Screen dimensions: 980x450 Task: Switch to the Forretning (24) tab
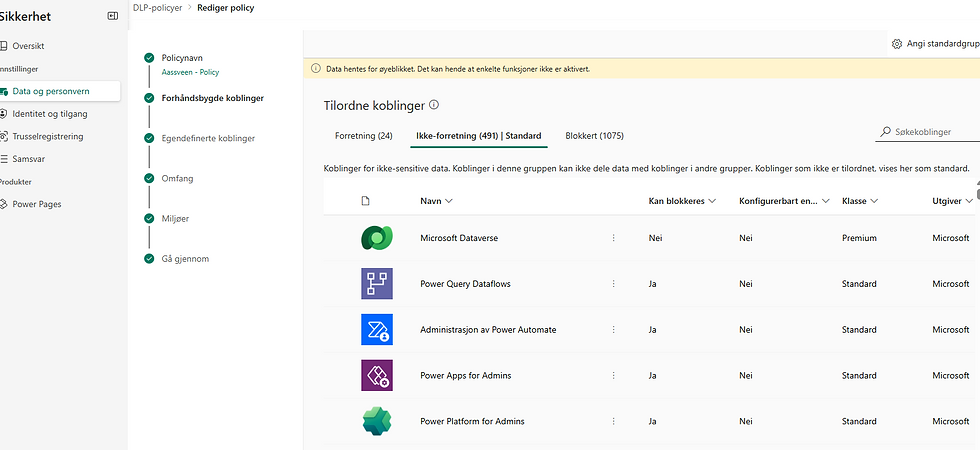(364, 135)
